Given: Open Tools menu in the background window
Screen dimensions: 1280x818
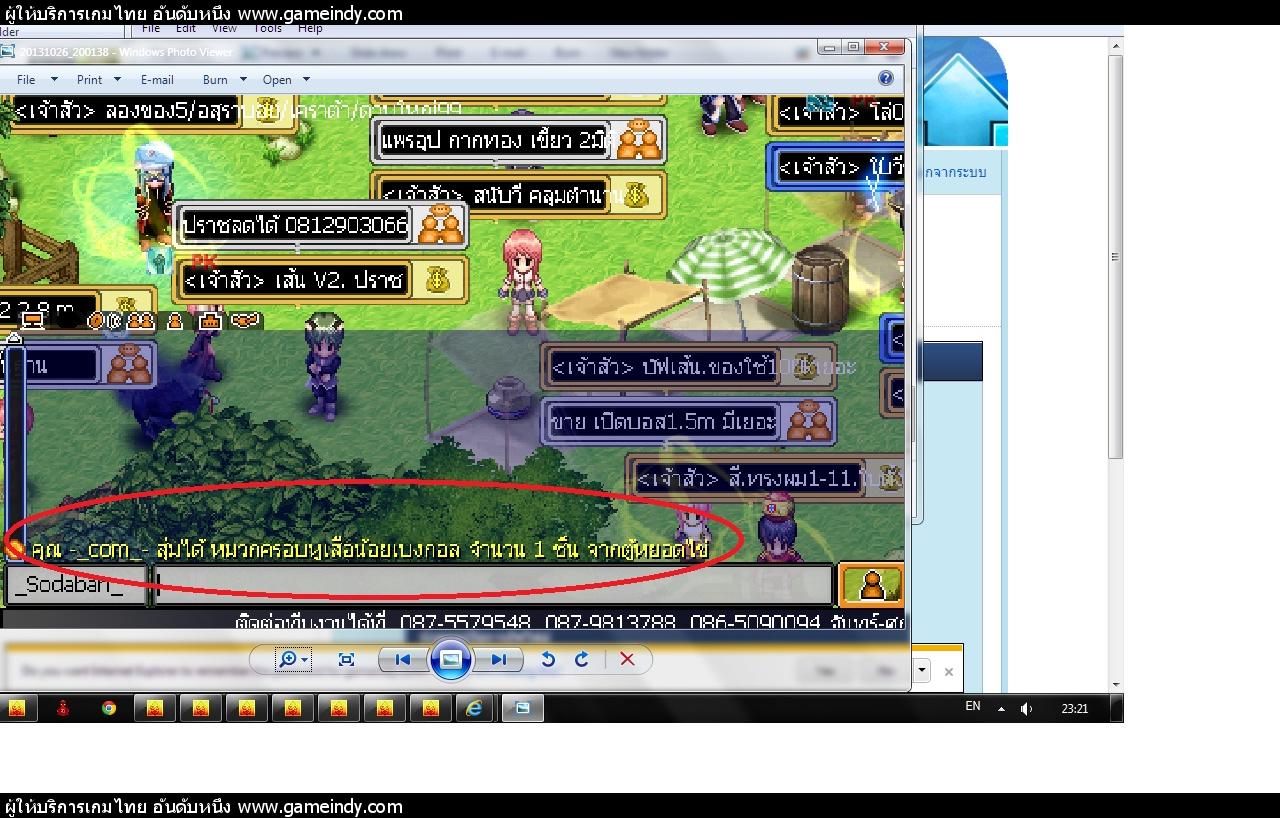Looking at the screenshot, I should tap(268, 29).
